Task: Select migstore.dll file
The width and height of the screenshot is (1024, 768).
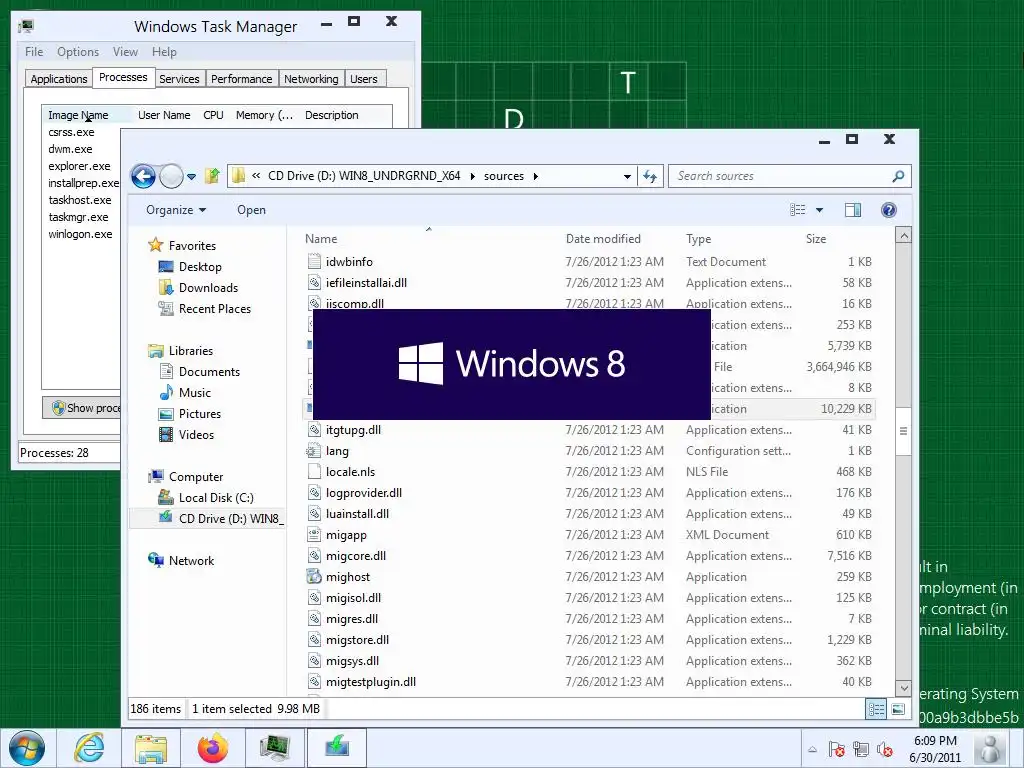Action: (x=357, y=640)
